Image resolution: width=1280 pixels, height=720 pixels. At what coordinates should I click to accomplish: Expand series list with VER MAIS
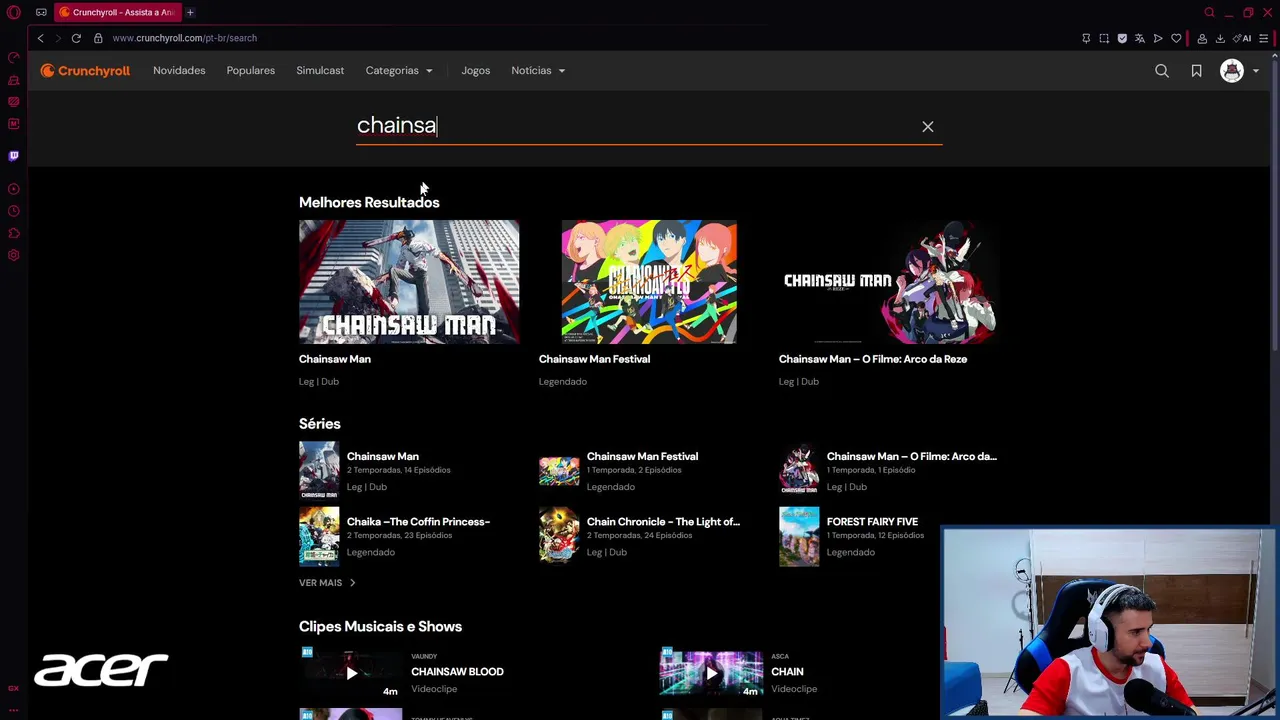click(327, 583)
